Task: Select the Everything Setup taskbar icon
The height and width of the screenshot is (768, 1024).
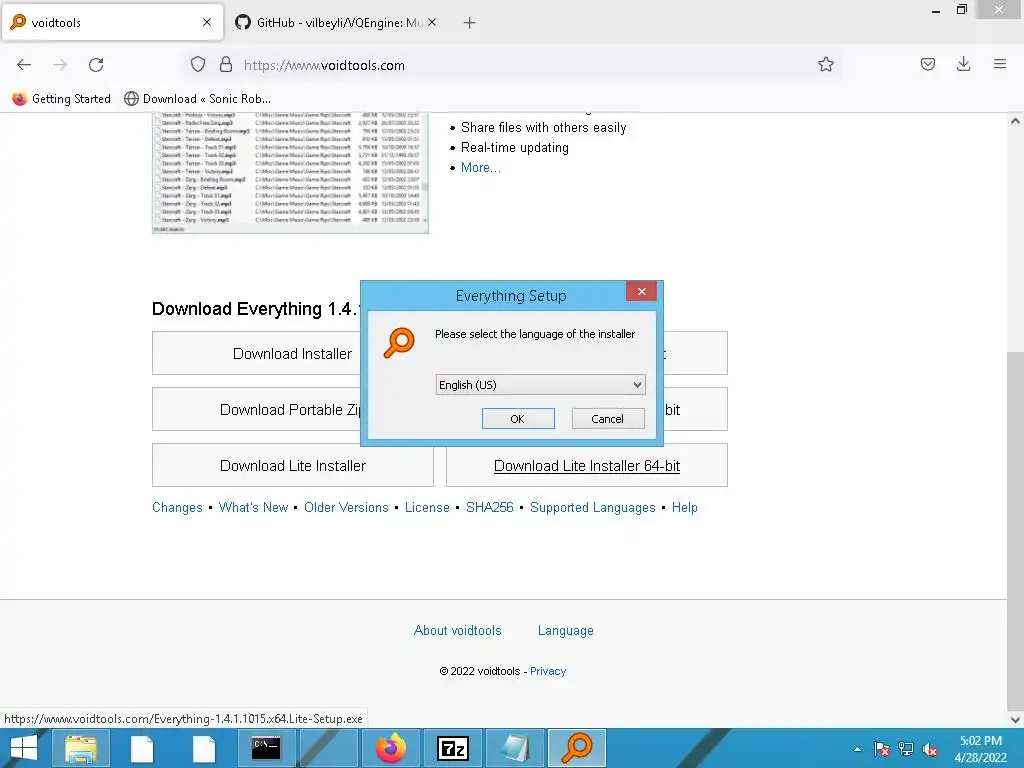Action: pyautogui.click(x=577, y=748)
